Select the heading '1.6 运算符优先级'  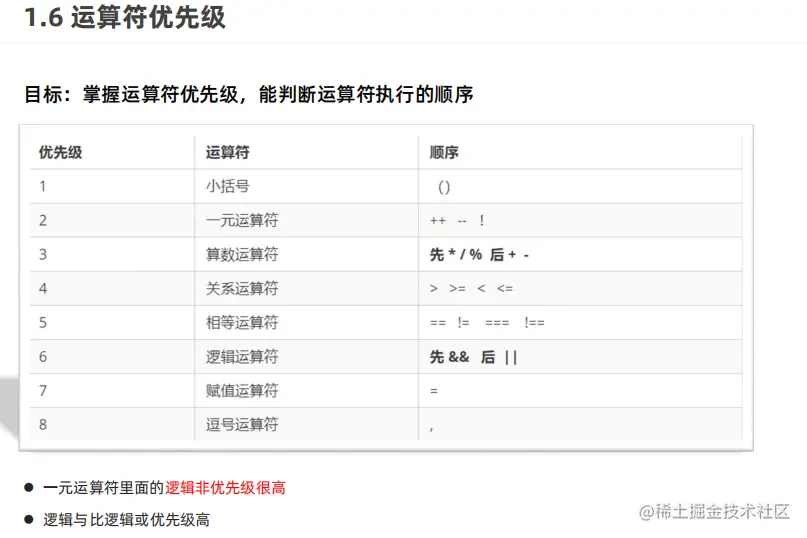(x=125, y=18)
